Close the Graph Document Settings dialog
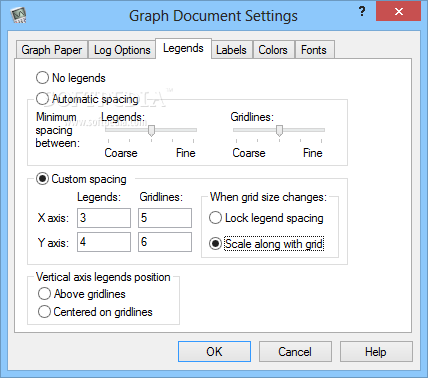 point(398,12)
